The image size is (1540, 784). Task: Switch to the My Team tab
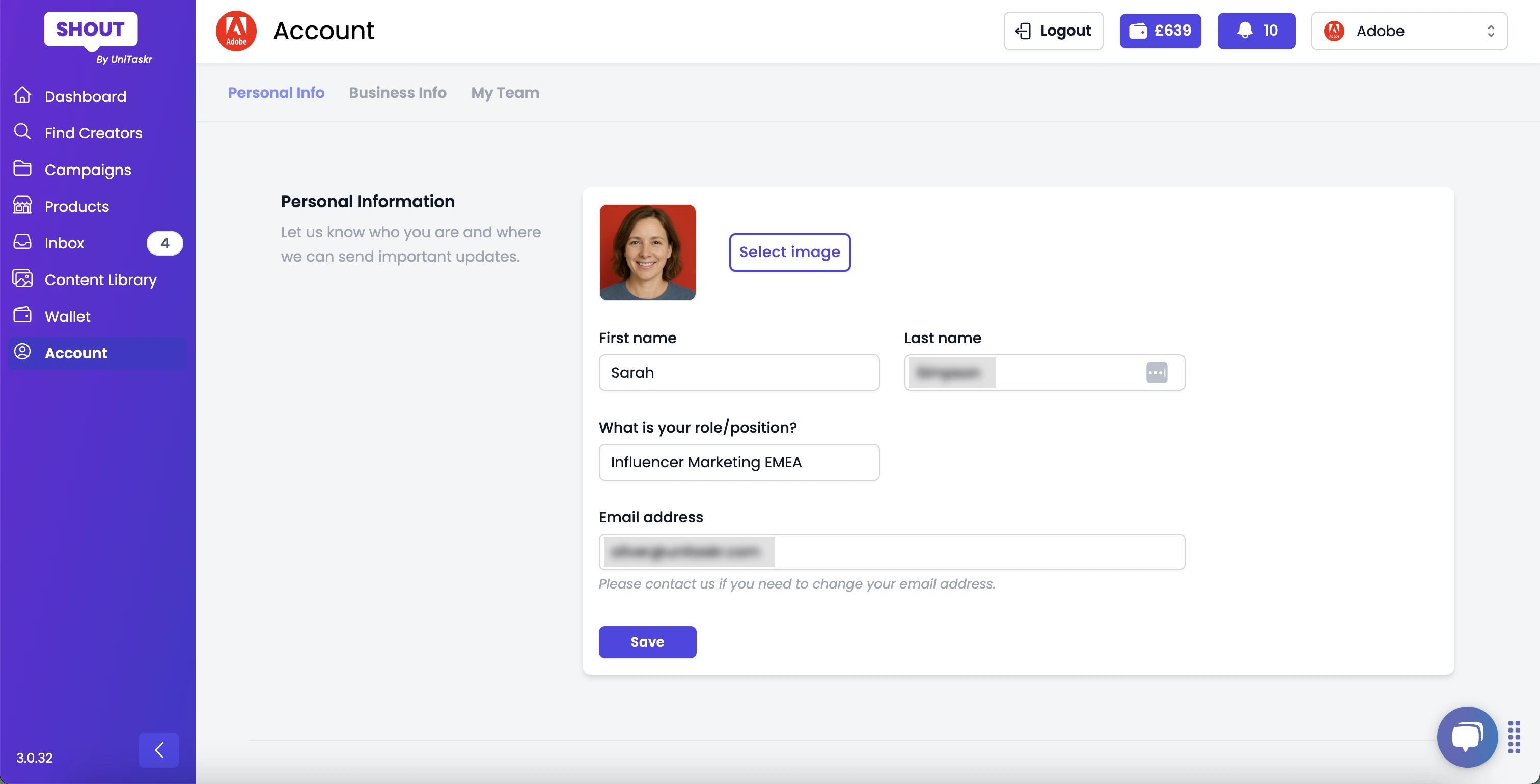[505, 93]
